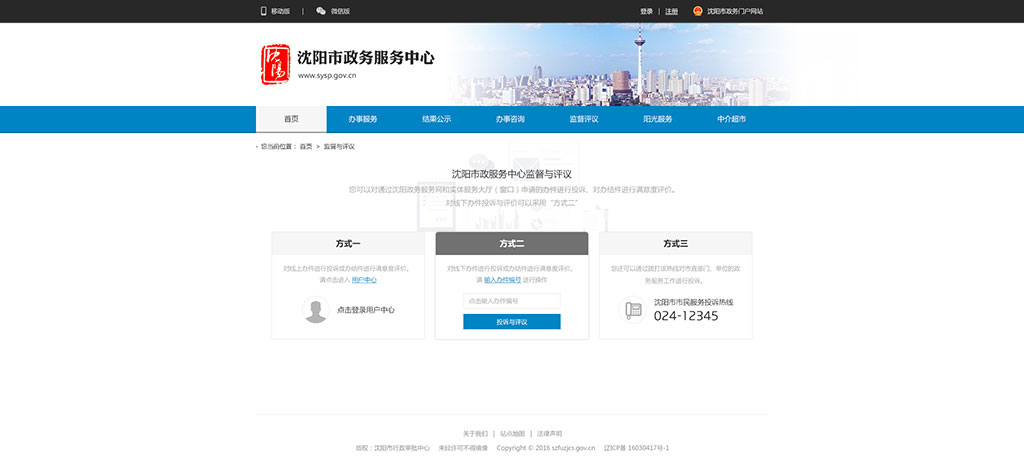Viewport: 1024px width, 467px height.
Task: Navigate to 阳光服务 section
Action: pos(657,119)
